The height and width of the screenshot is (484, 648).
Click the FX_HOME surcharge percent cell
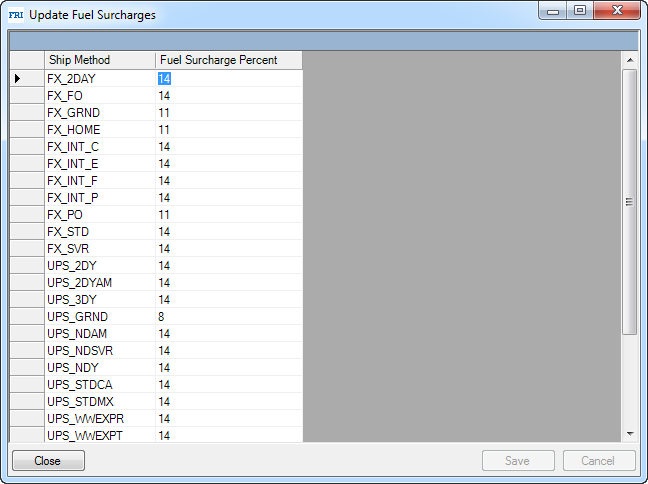pos(228,129)
